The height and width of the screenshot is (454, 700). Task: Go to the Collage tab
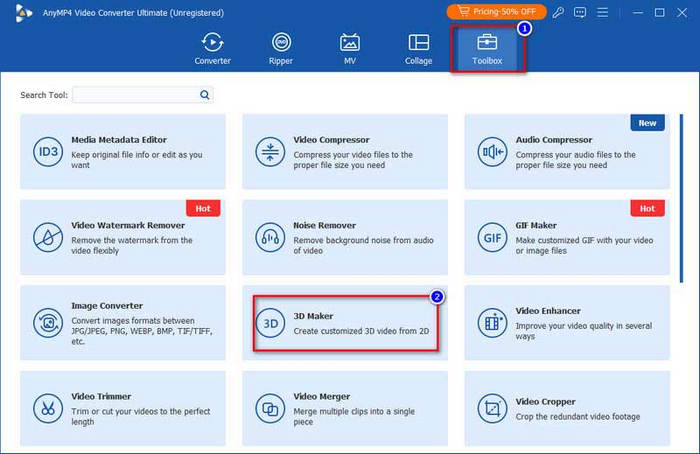(x=418, y=49)
